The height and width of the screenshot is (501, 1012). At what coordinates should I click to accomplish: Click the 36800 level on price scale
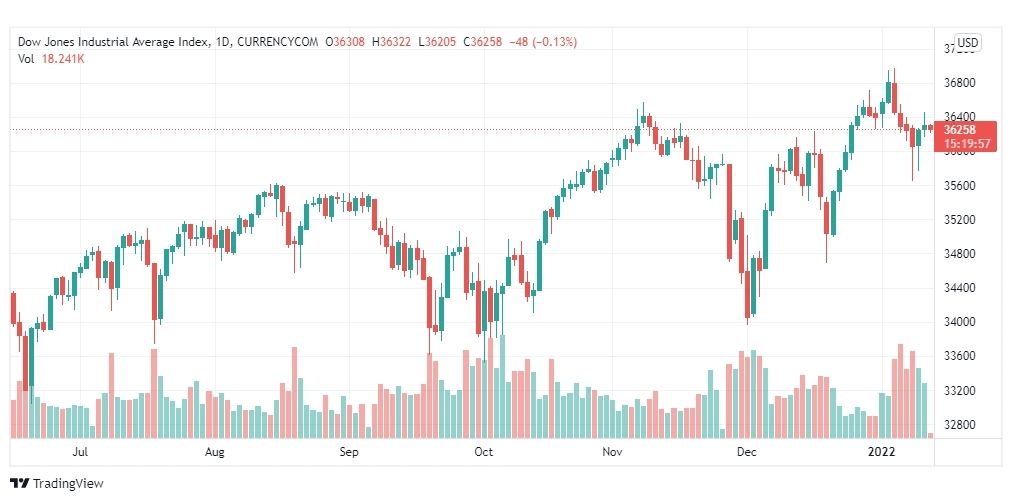(959, 83)
